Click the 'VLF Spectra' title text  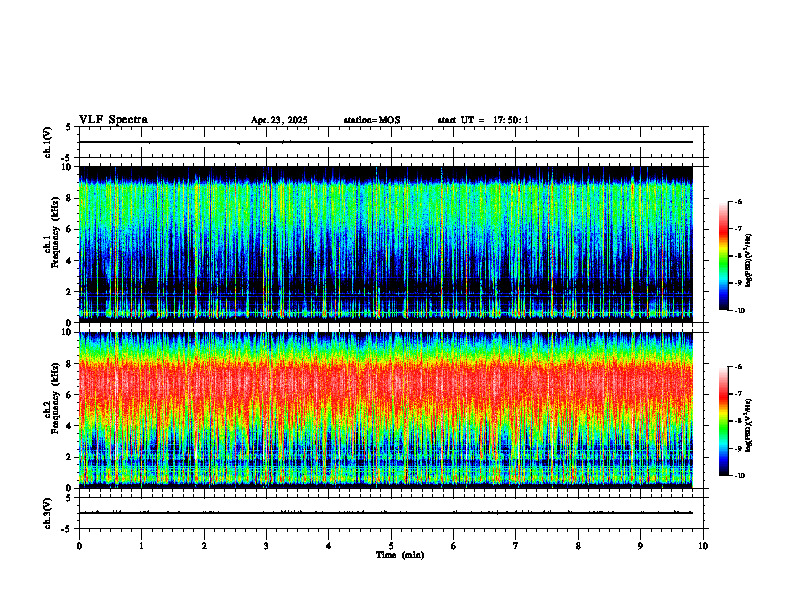tap(113, 120)
